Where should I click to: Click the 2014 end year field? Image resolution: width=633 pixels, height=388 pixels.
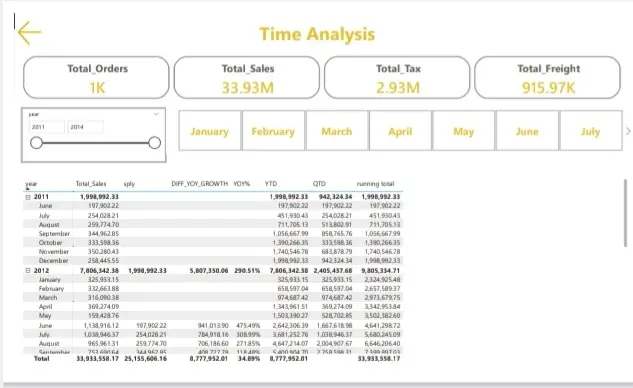point(85,127)
